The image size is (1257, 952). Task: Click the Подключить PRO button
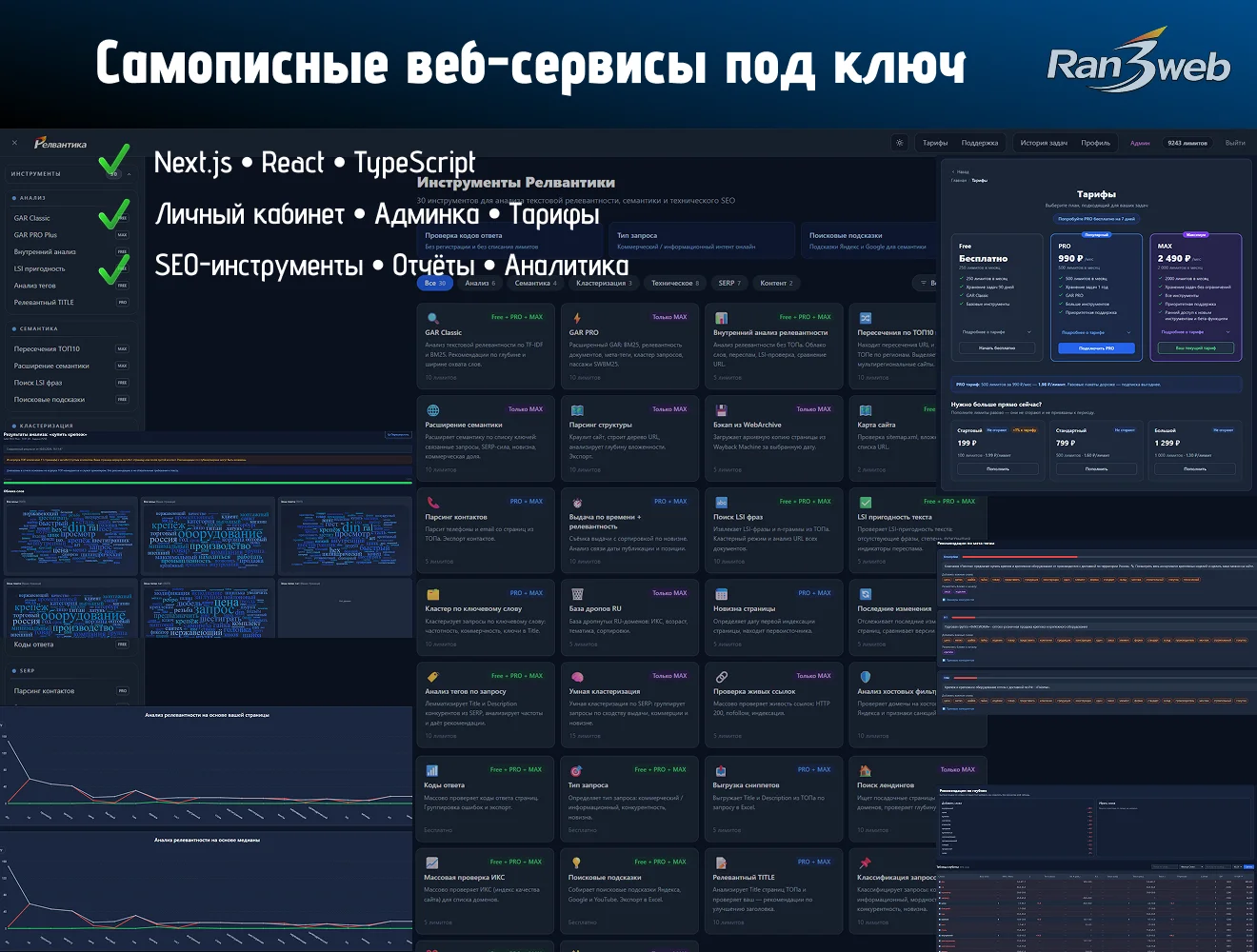pyautogui.click(x=1096, y=347)
